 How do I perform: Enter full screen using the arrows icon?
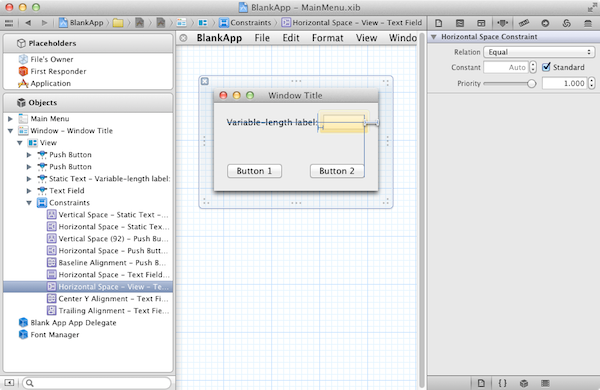(x=592, y=7)
